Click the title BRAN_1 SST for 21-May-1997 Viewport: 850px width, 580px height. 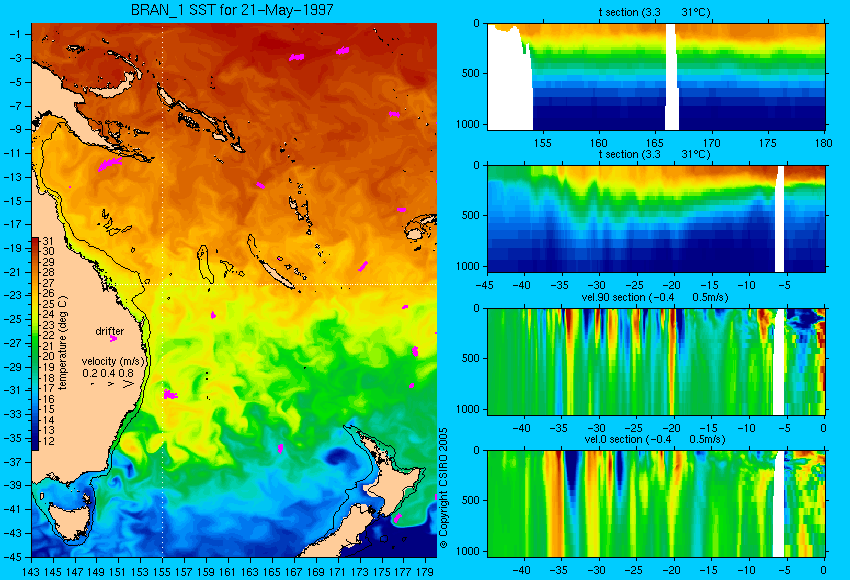pyautogui.click(x=232, y=10)
